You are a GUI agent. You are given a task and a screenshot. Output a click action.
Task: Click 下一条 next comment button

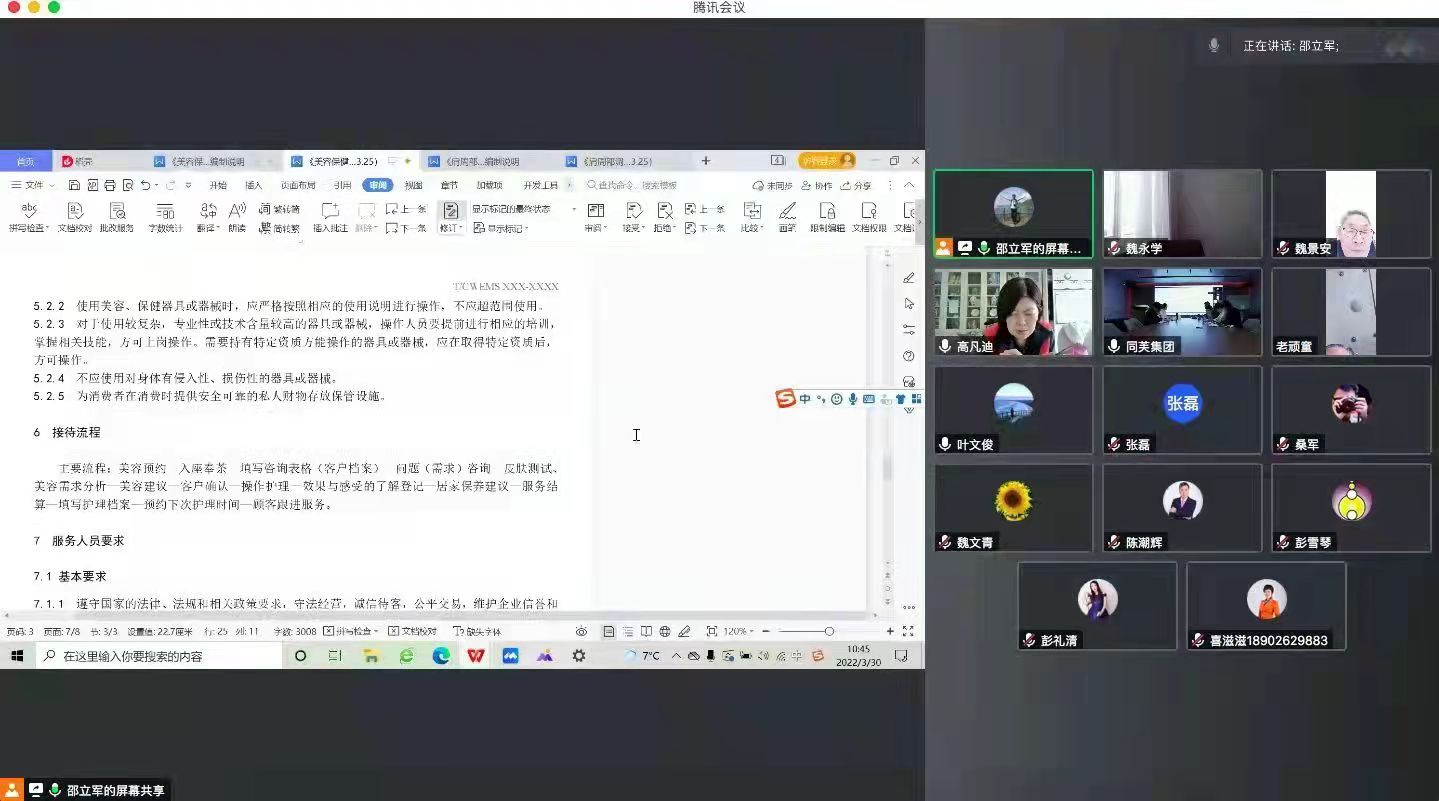[x=406, y=228]
